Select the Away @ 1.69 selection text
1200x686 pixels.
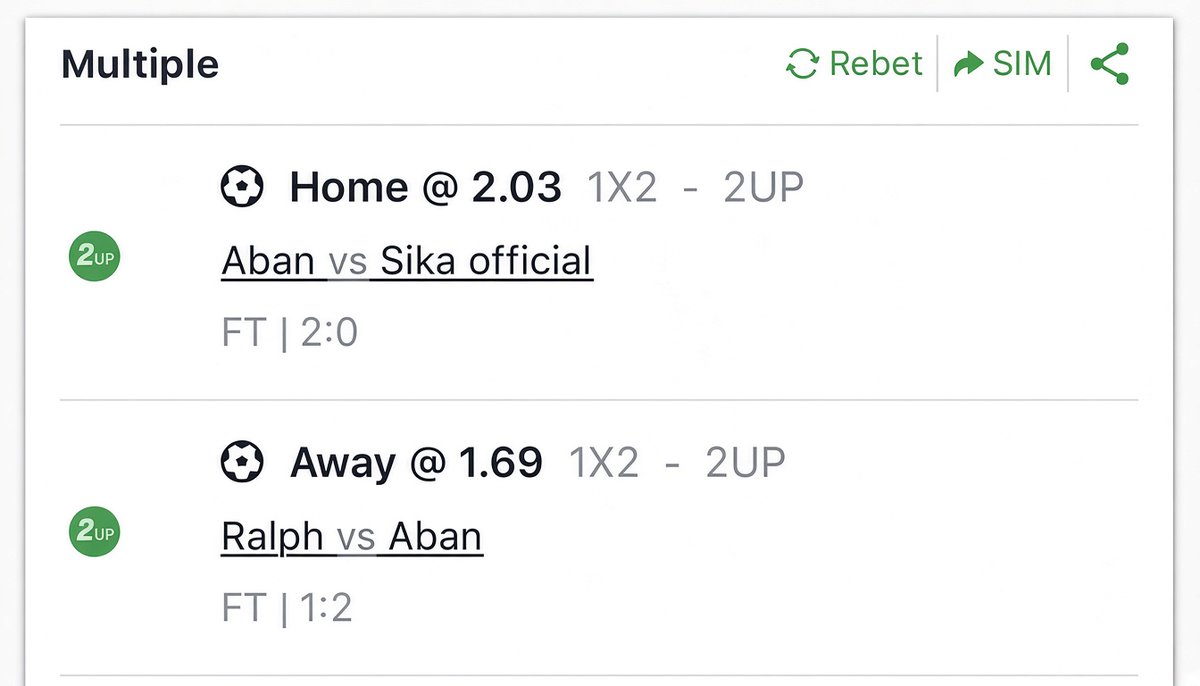[416, 462]
